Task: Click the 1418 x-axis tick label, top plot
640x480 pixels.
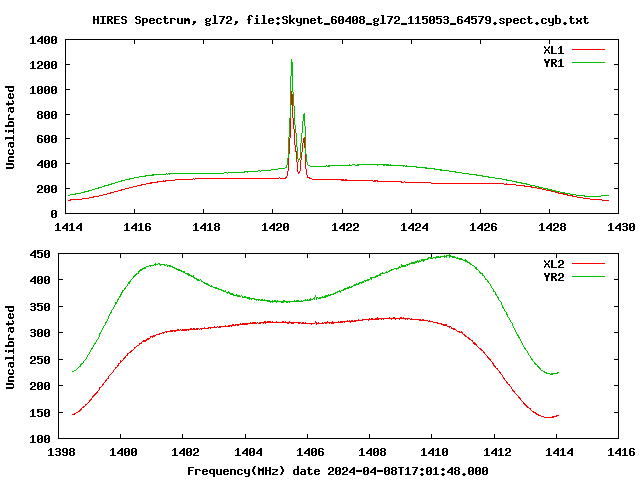Action: pos(206,227)
